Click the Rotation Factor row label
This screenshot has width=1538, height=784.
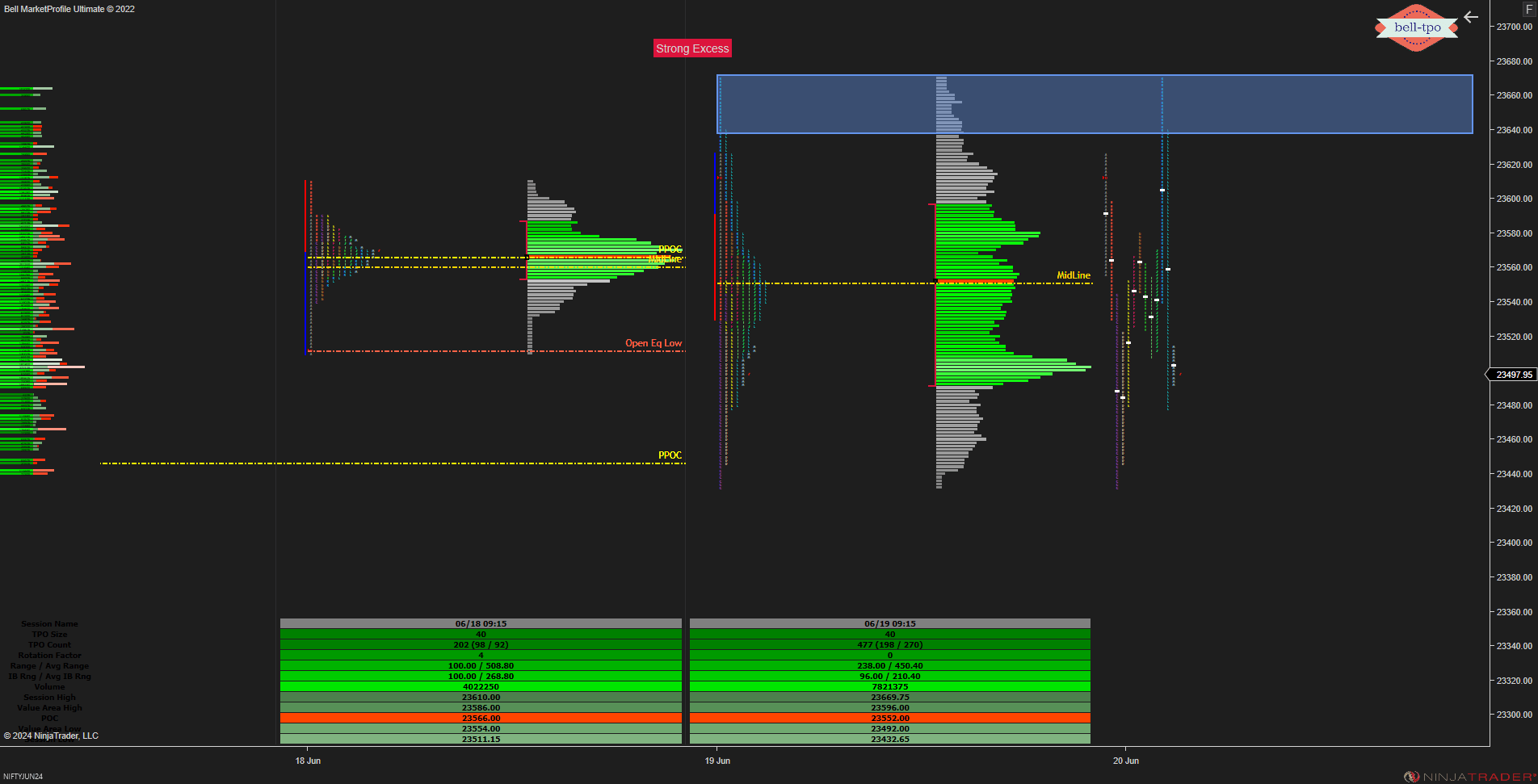tap(49, 655)
